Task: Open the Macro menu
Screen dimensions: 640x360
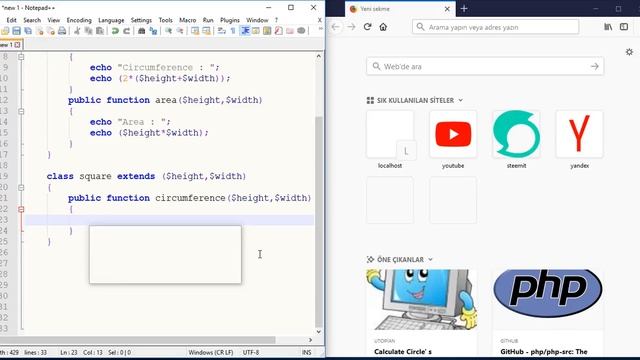Action: click(x=188, y=20)
